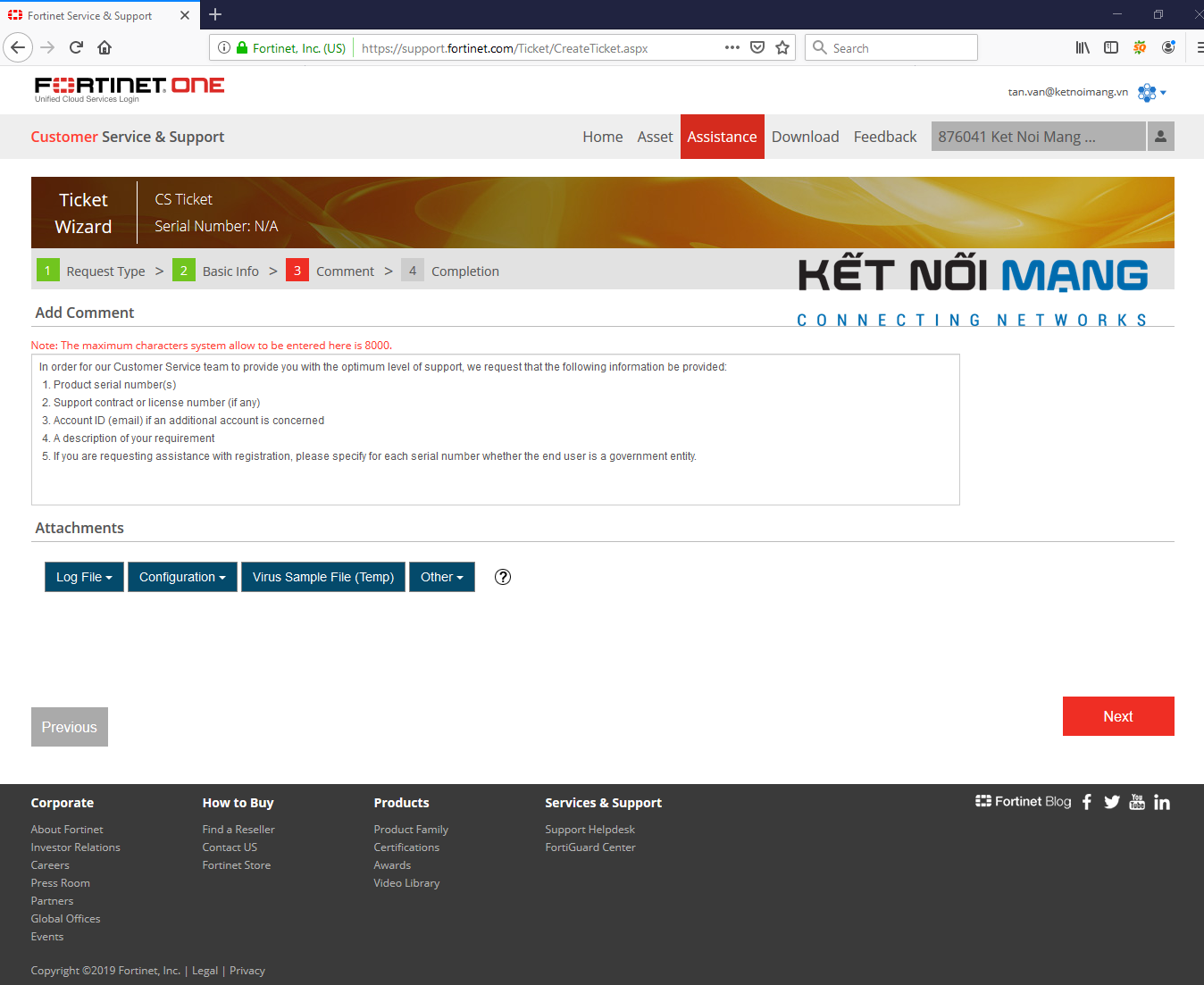Image resolution: width=1204 pixels, height=985 pixels.
Task: Close the Fortinet Service & Support tab
Action: point(185,15)
